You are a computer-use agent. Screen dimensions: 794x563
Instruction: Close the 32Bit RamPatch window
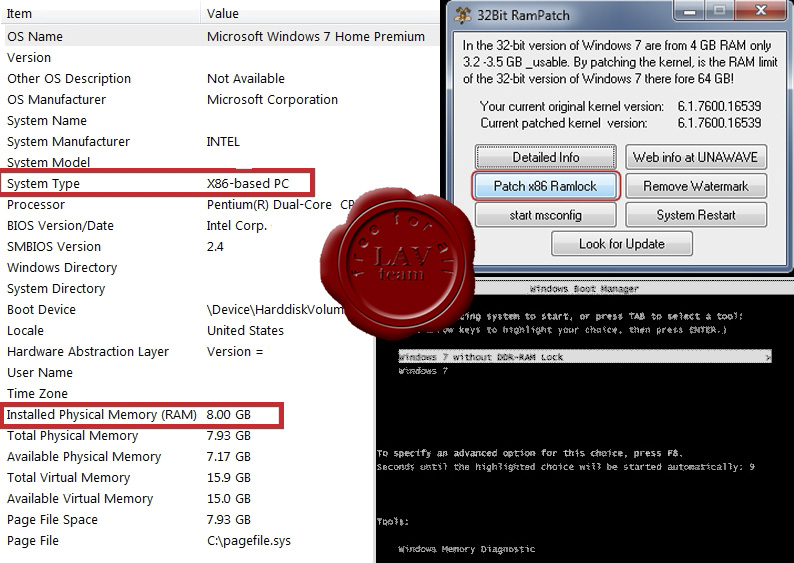[761, 10]
